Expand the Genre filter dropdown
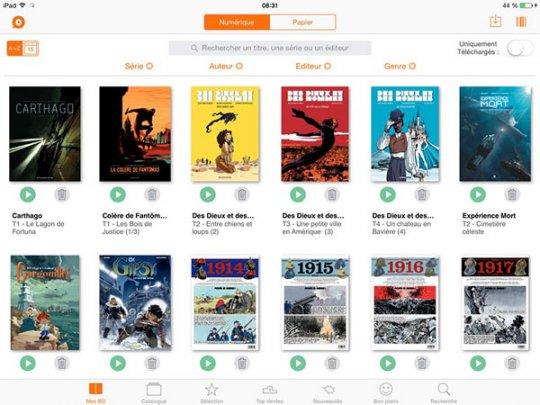Viewport: 540px width, 405px height. 400,66
